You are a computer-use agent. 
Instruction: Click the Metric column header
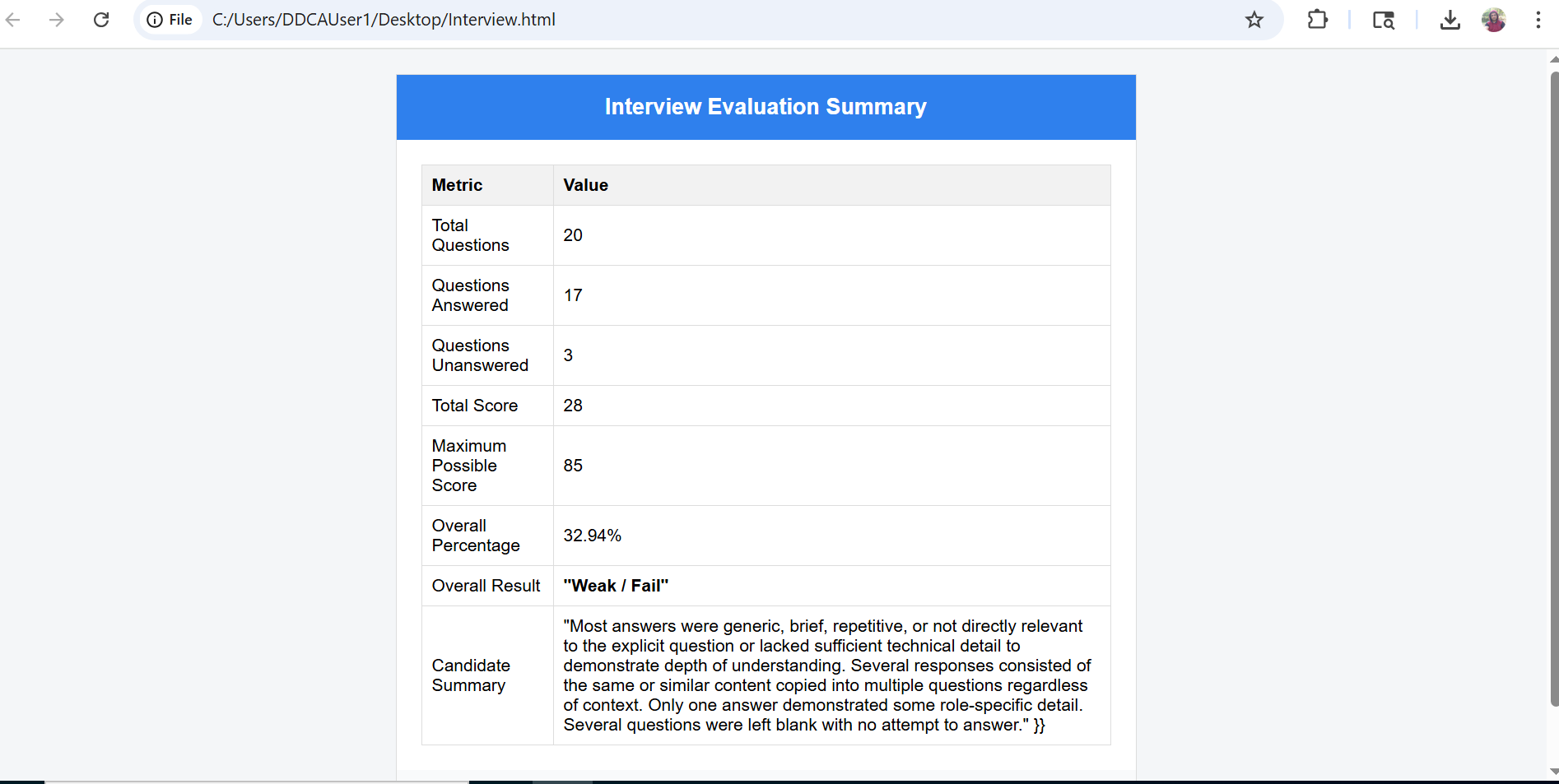(458, 185)
